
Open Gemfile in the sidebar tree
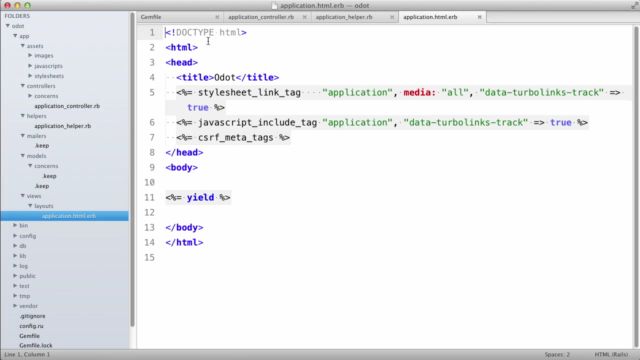pyautogui.click(x=29, y=336)
